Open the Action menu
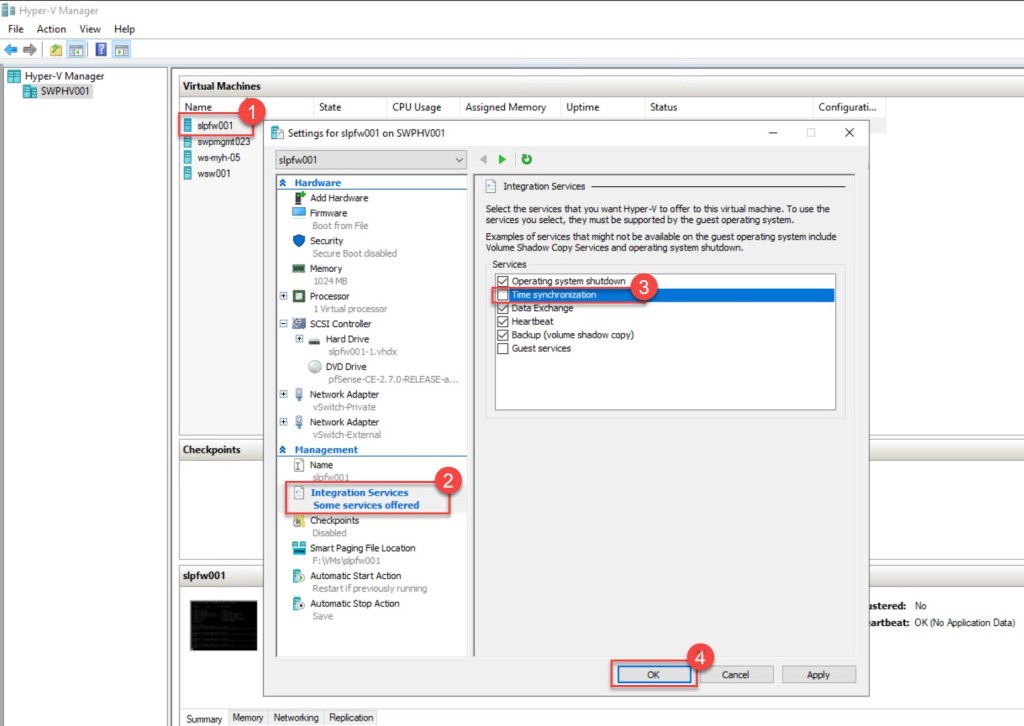 (51, 29)
